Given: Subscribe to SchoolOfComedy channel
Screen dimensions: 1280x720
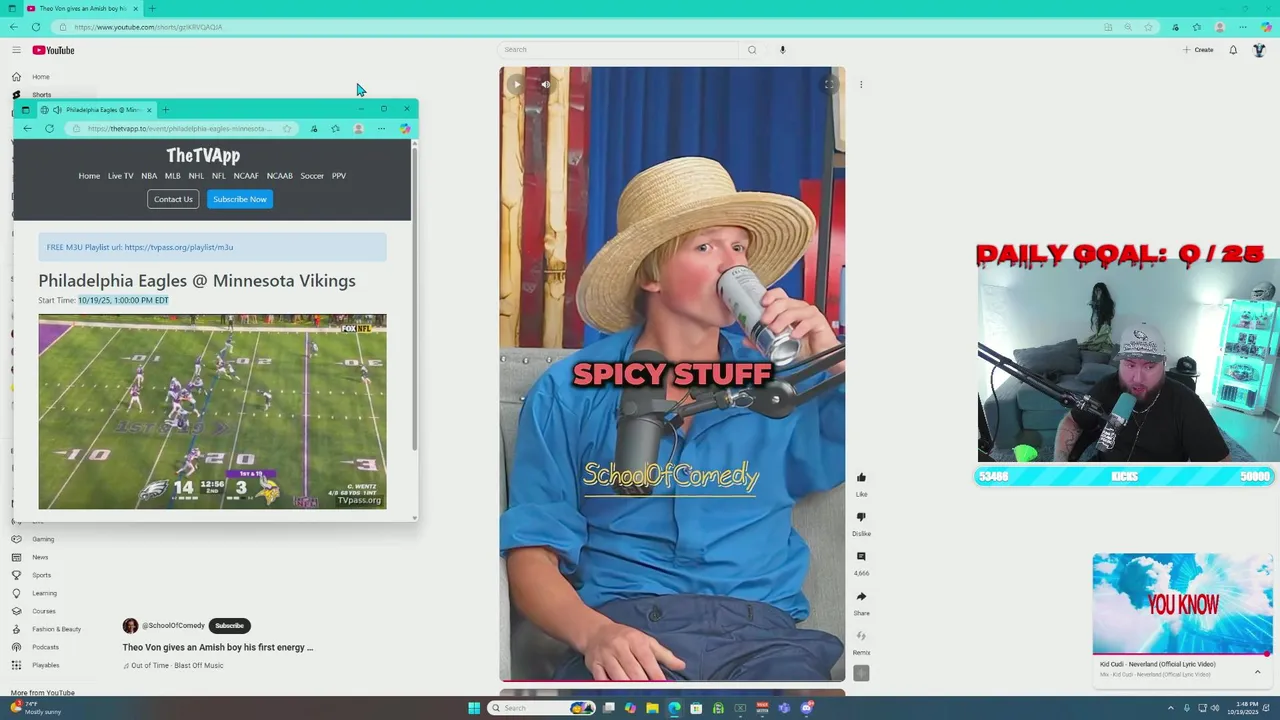Looking at the screenshot, I should point(229,626).
